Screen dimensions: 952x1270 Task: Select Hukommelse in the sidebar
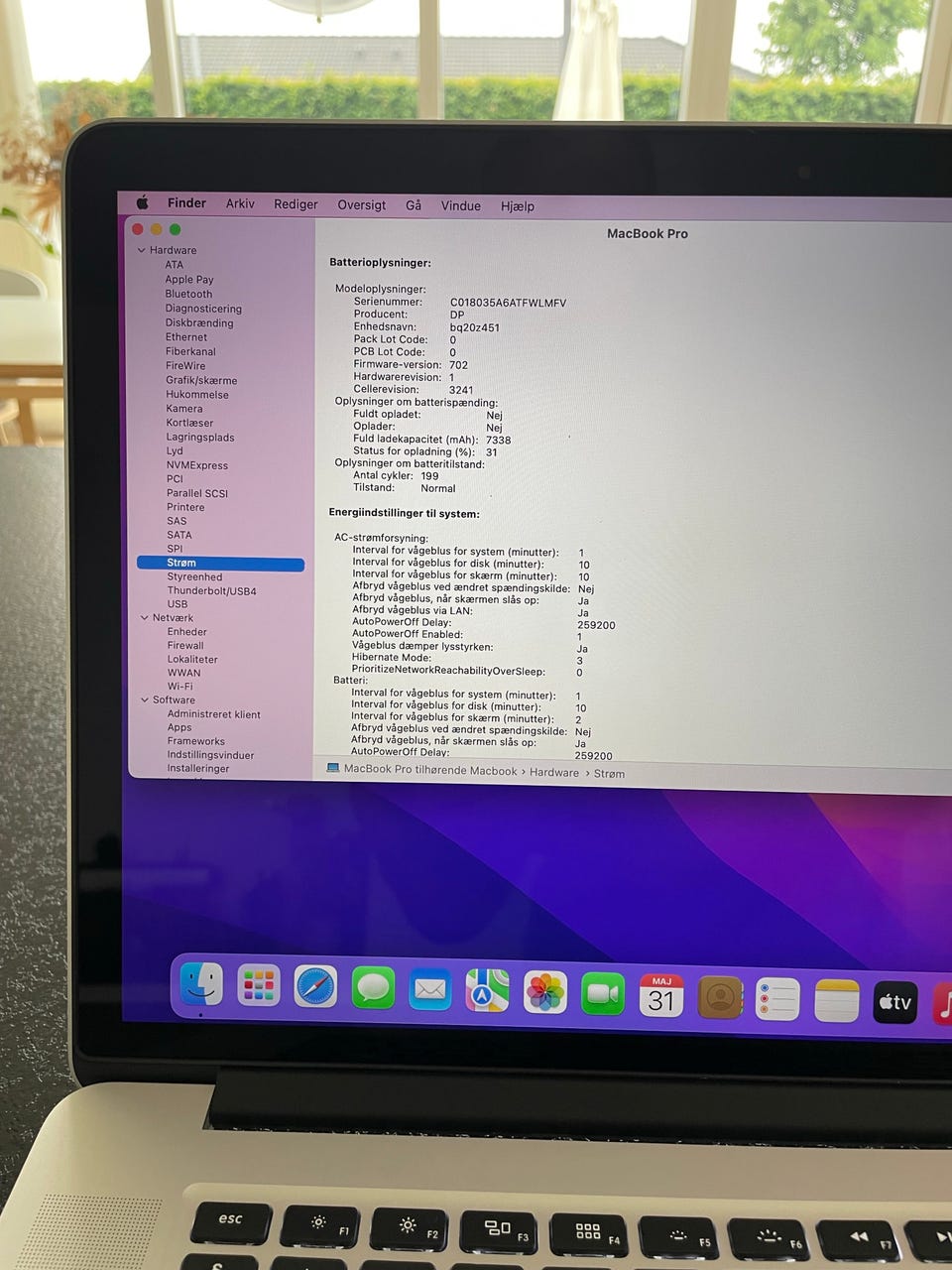click(x=197, y=394)
